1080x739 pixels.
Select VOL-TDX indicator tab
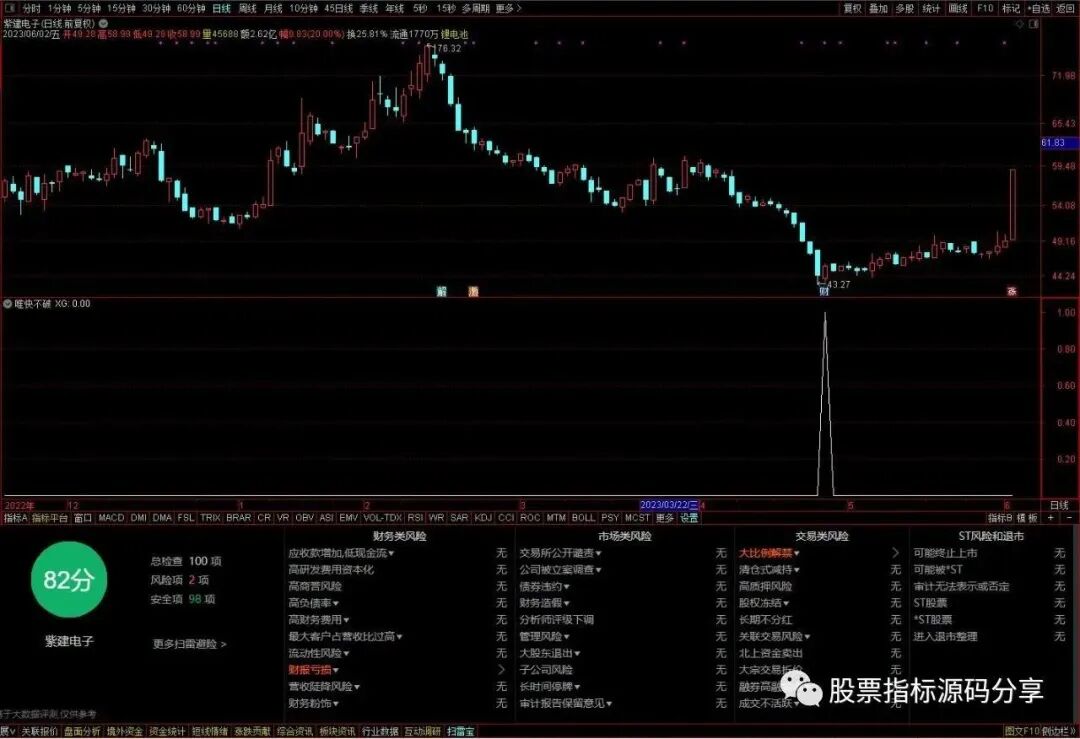pyautogui.click(x=382, y=518)
